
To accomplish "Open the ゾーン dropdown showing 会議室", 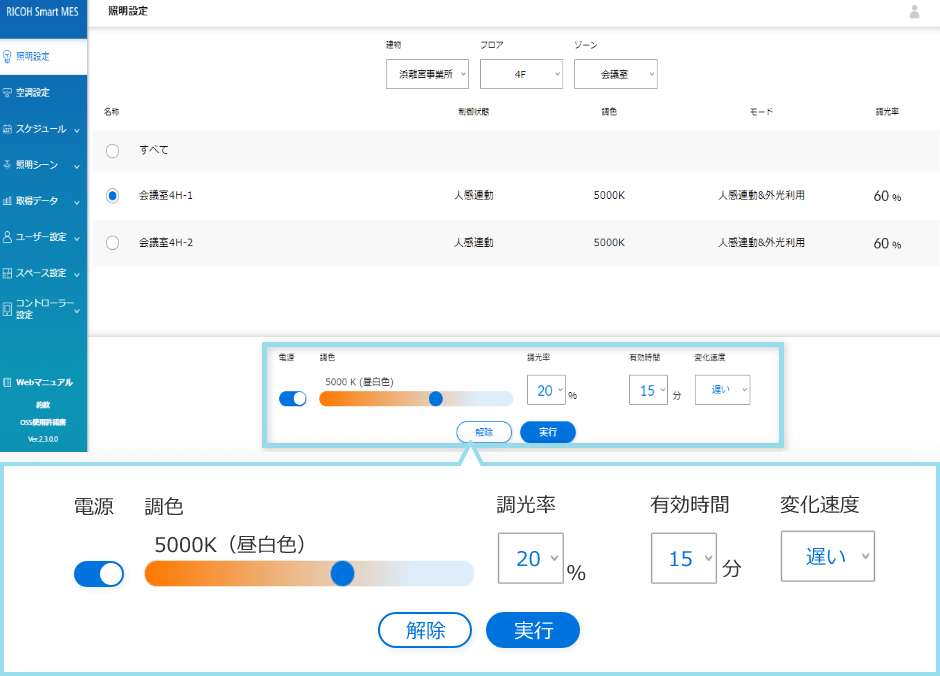I will [615, 73].
